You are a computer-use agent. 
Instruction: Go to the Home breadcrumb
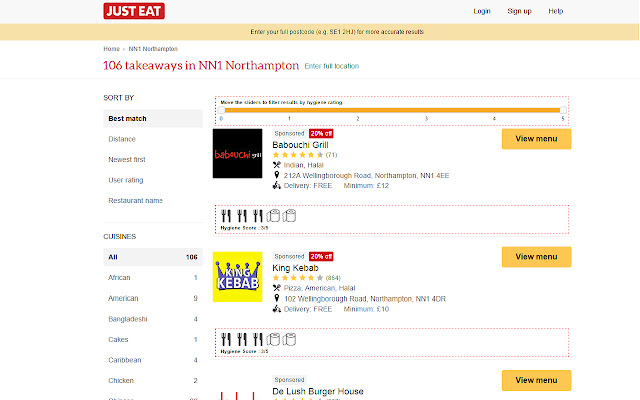click(x=111, y=49)
